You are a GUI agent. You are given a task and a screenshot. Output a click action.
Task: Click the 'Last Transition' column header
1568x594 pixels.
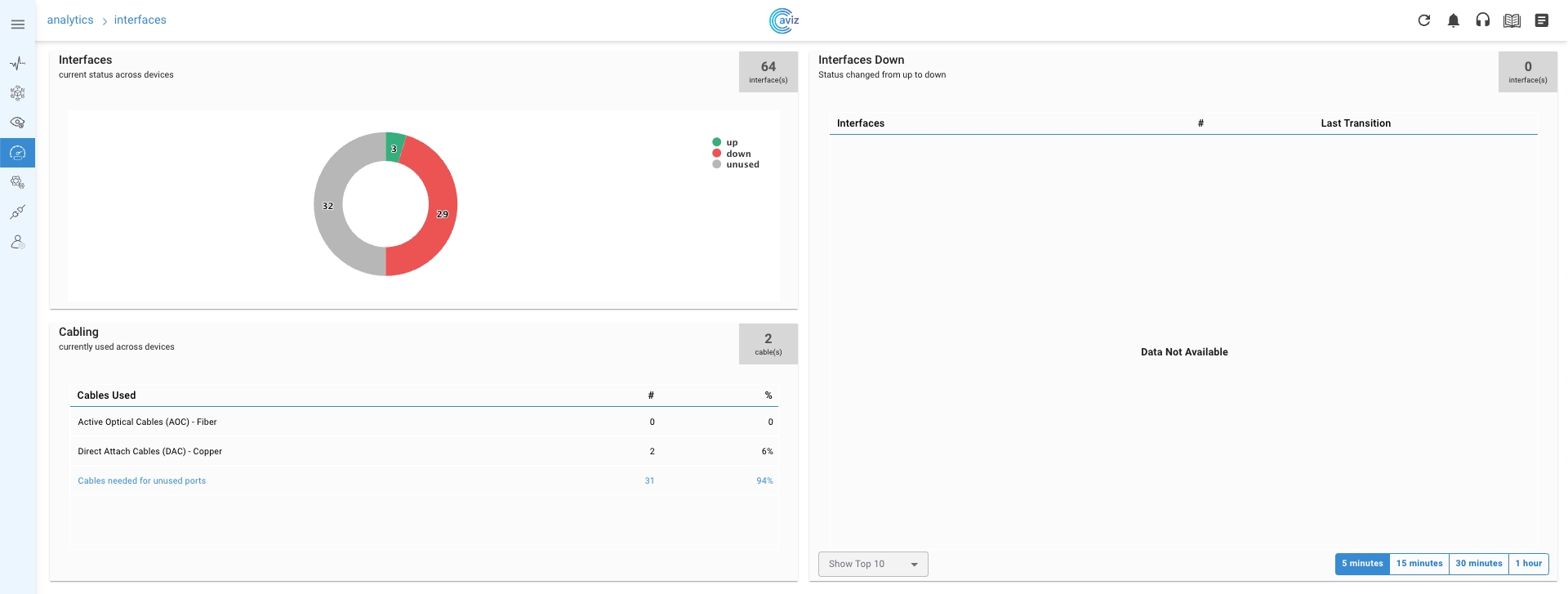click(1355, 123)
